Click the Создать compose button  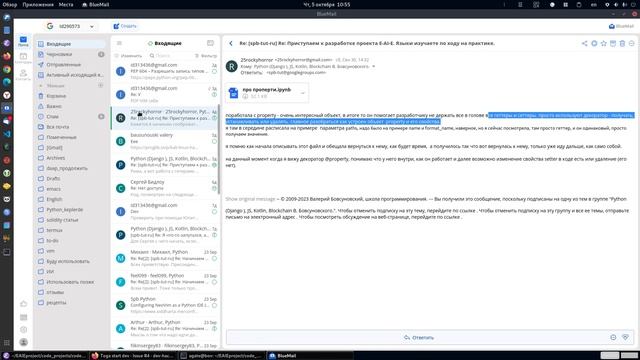pos(125,26)
